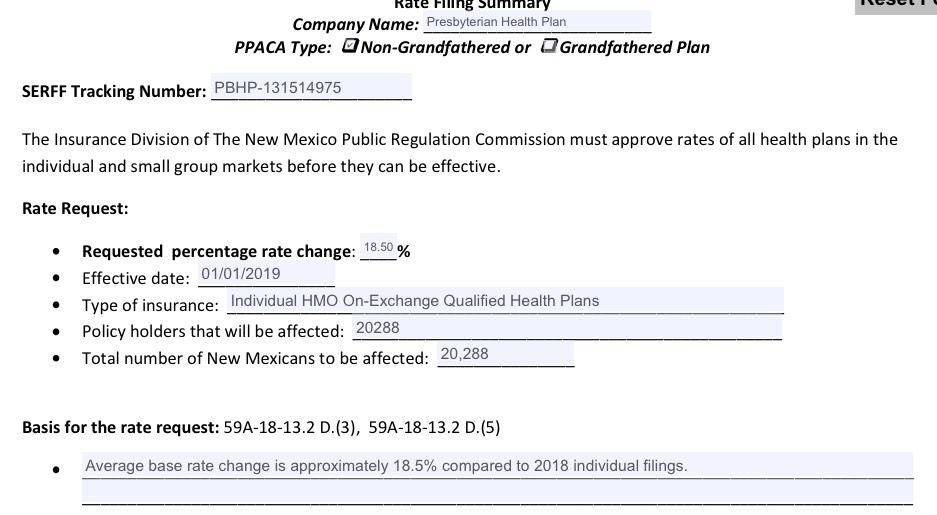Click the total New Mexicans affected field
Screen dimensions: 937x515
(505, 354)
